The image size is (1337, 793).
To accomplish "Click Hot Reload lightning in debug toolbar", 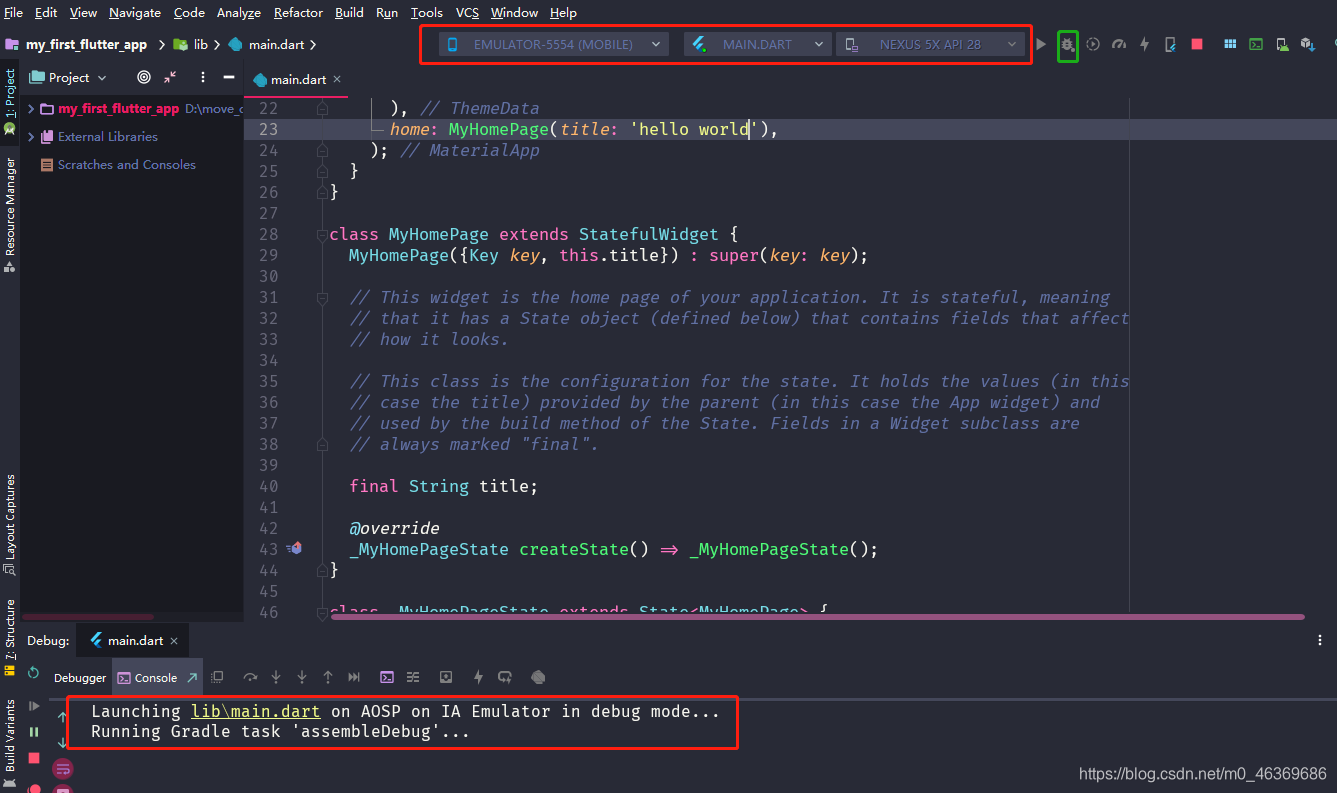I will (479, 677).
